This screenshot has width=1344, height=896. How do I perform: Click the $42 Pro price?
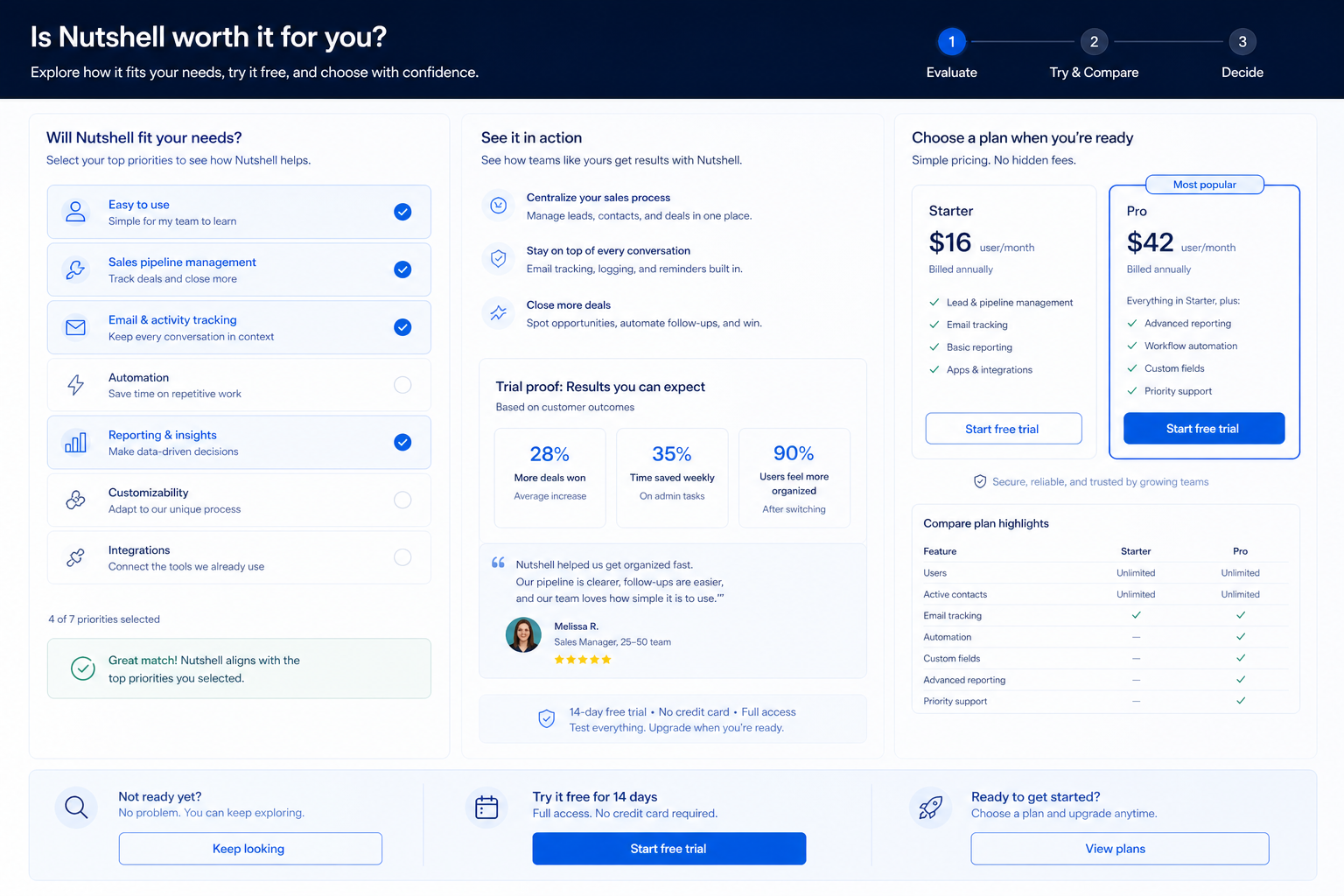[1150, 242]
